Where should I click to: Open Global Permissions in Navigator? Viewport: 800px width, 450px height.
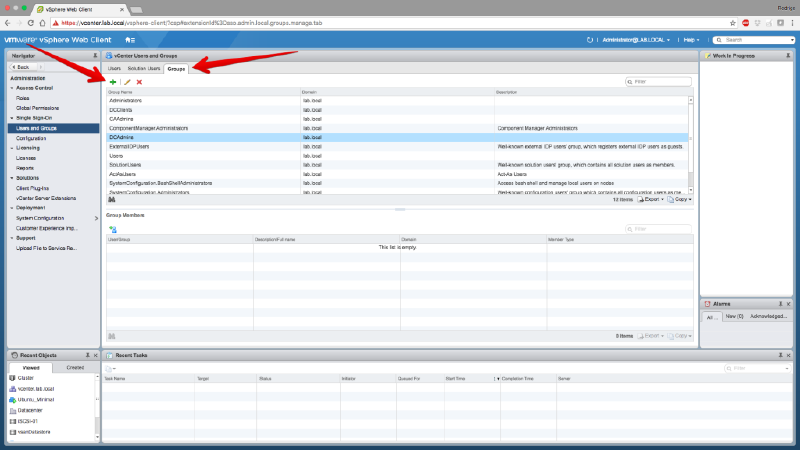click(37, 108)
